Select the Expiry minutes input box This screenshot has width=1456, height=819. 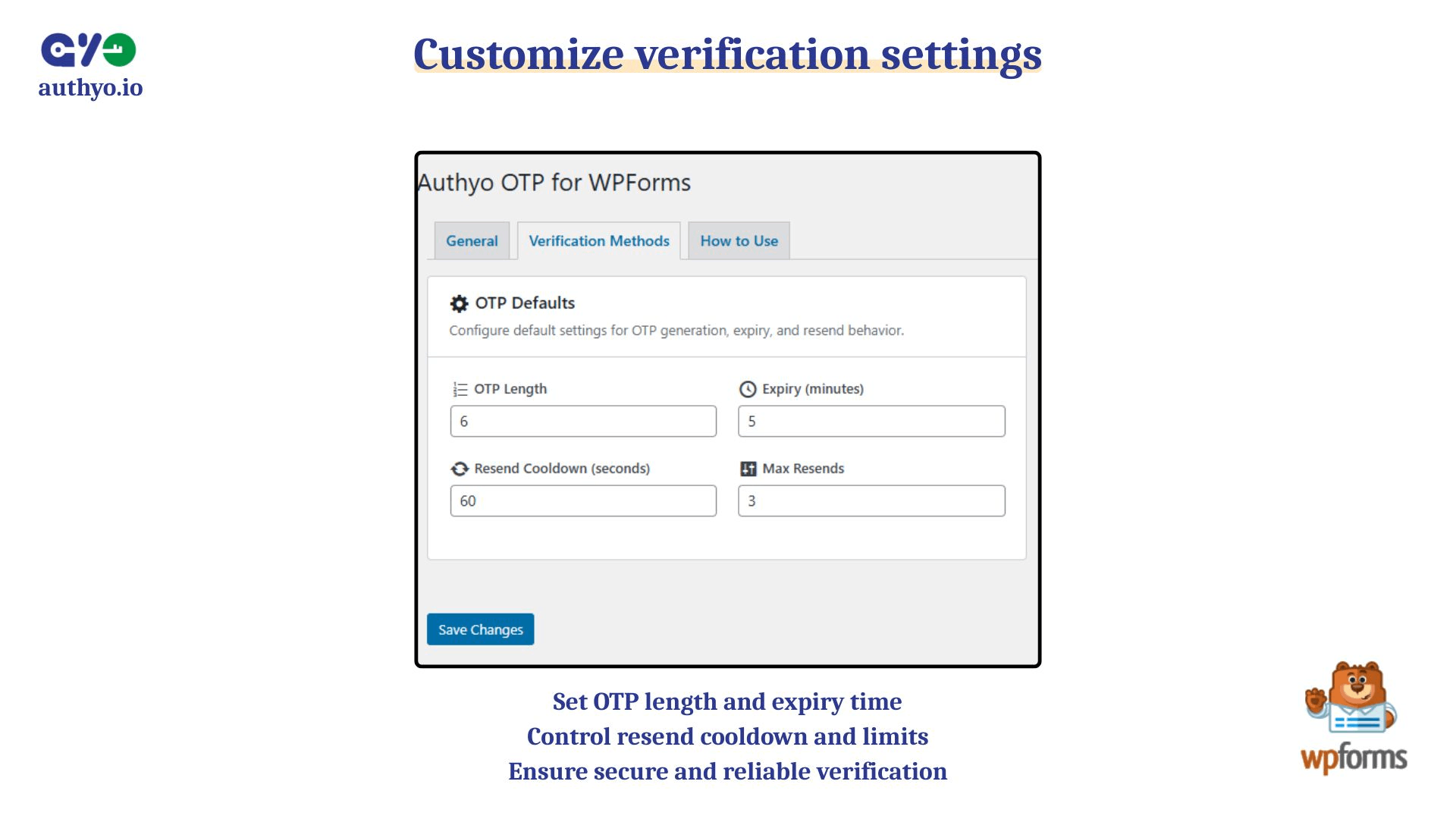871,421
